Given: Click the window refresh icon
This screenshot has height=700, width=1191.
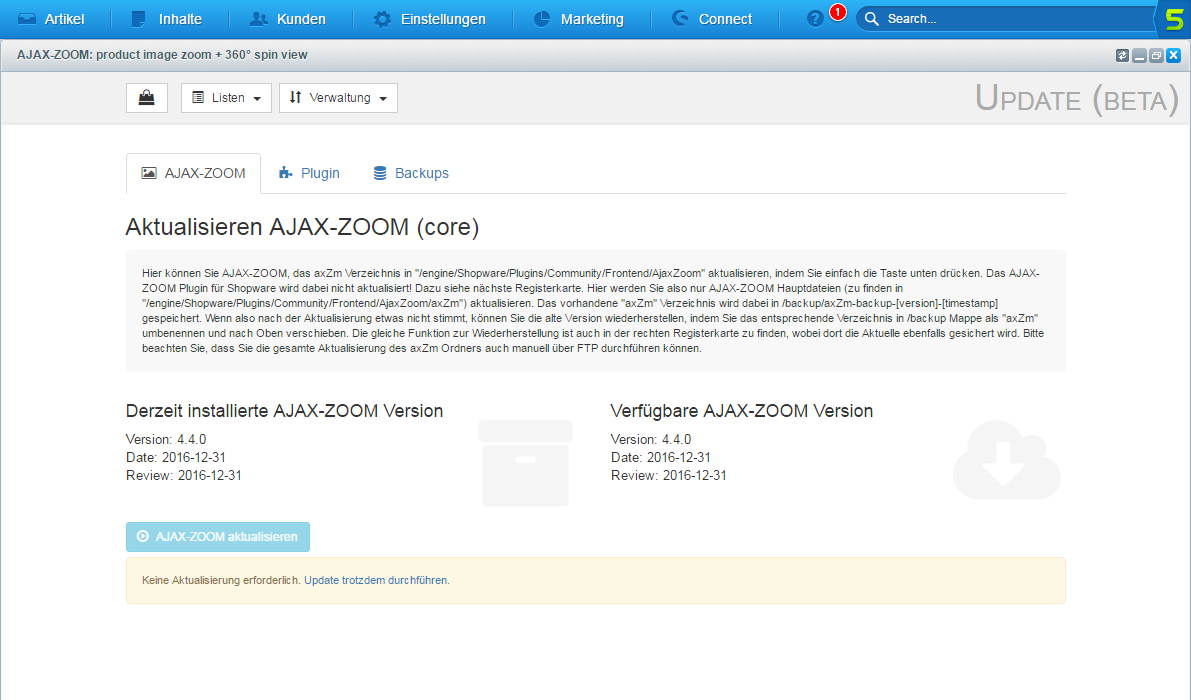Looking at the screenshot, I should pos(1122,55).
